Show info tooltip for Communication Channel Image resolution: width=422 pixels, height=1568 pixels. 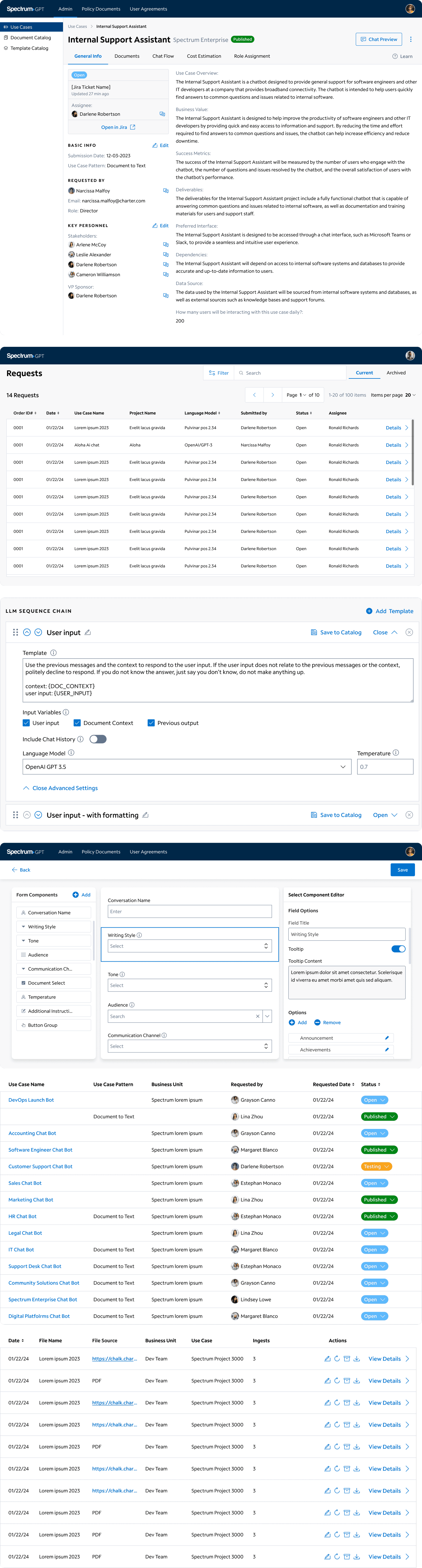point(164,1035)
